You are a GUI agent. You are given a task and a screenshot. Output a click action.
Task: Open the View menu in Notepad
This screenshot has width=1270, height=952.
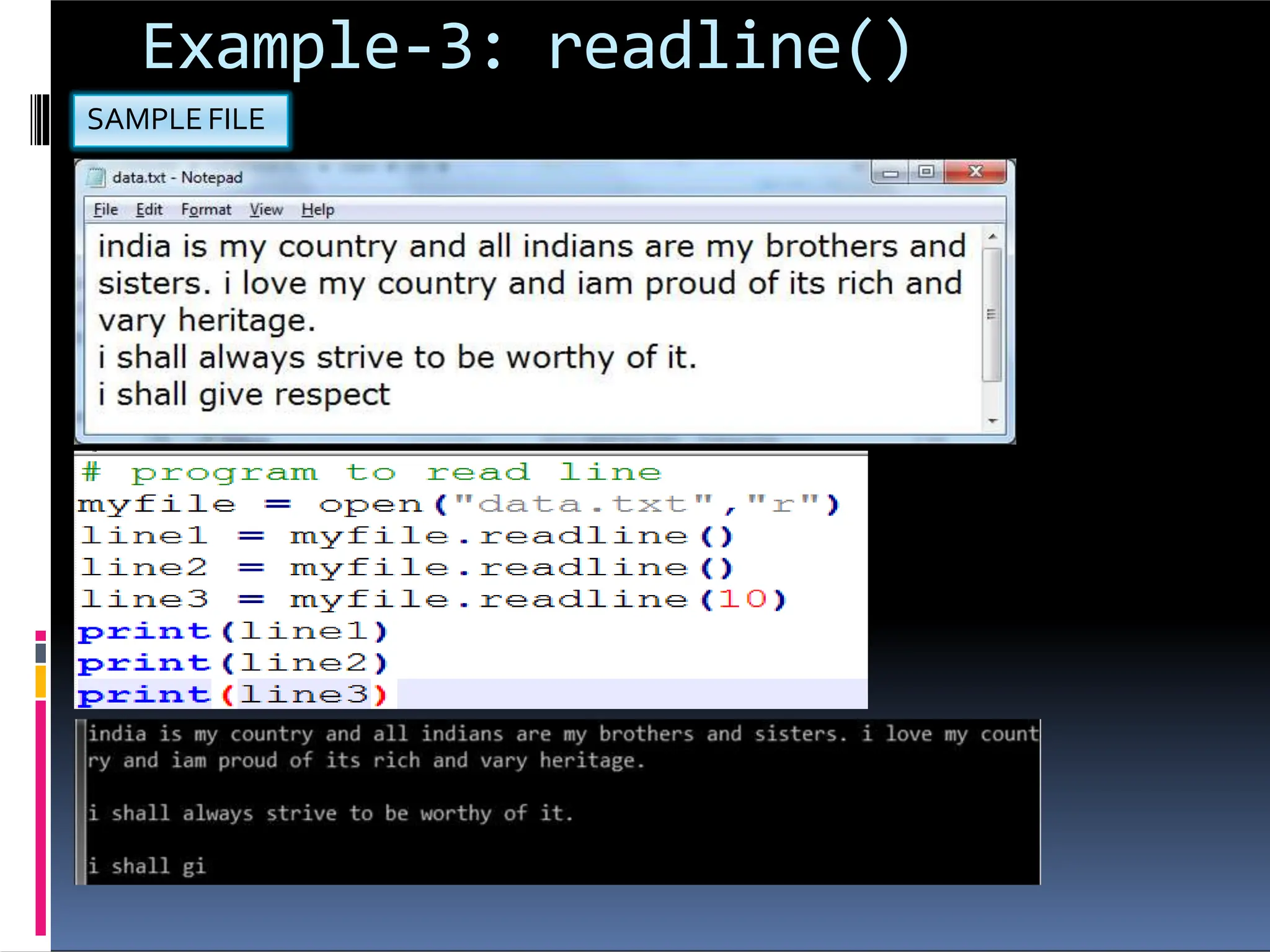(x=266, y=209)
